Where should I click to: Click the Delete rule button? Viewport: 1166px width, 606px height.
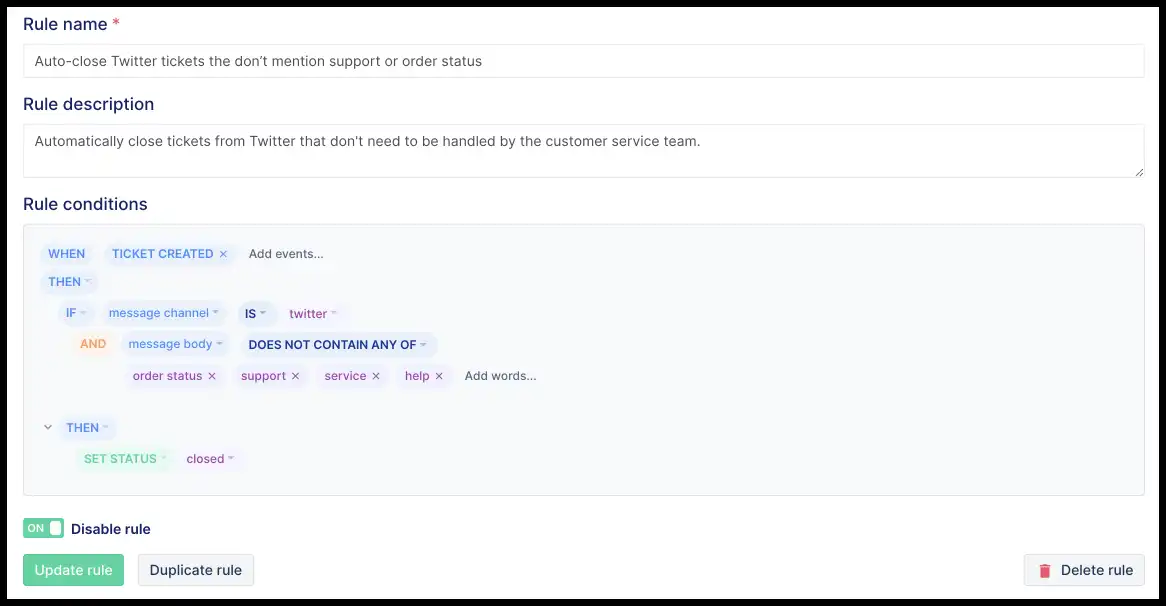(1084, 570)
